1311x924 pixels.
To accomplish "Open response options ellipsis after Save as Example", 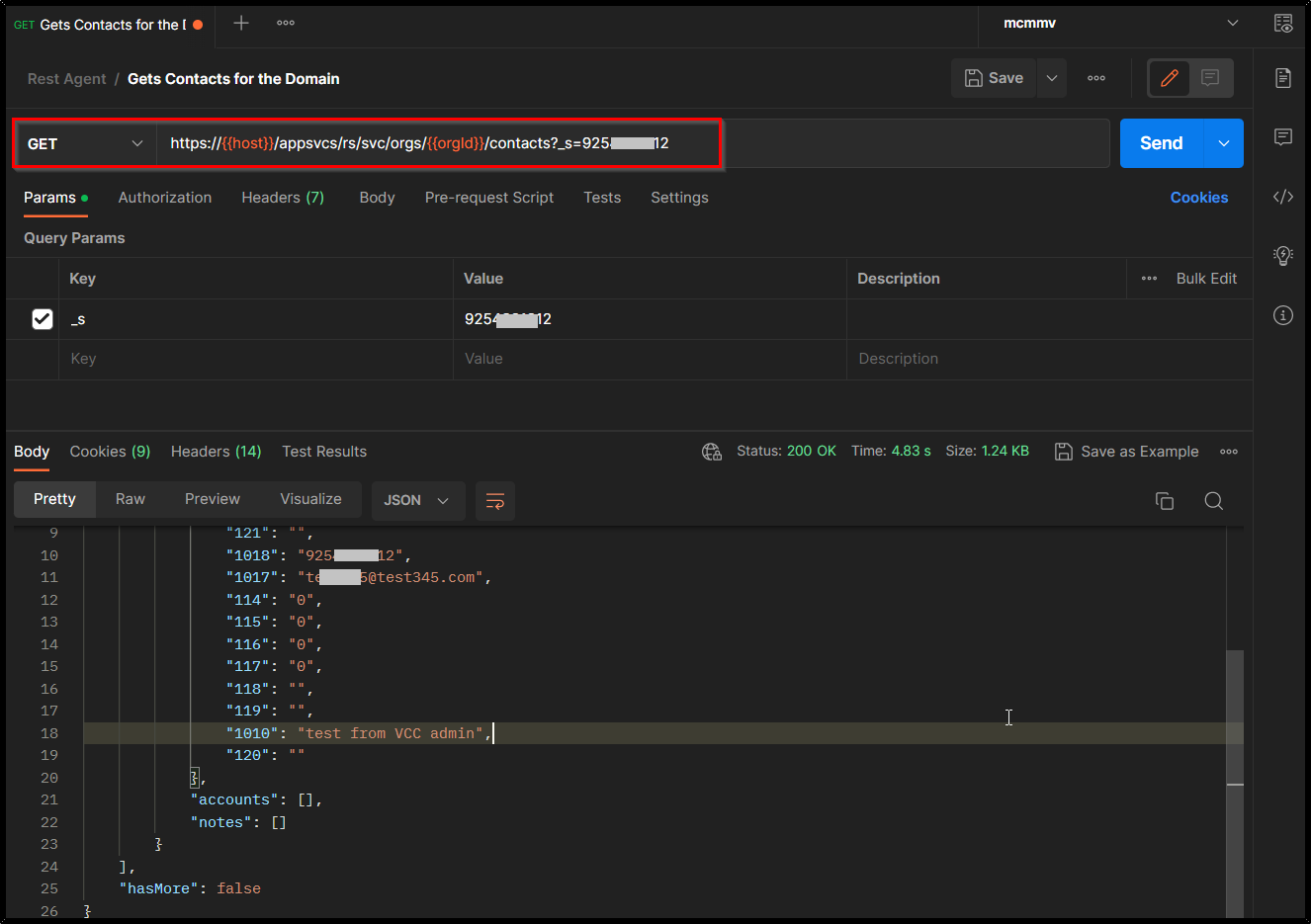I will [x=1229, y=452].
